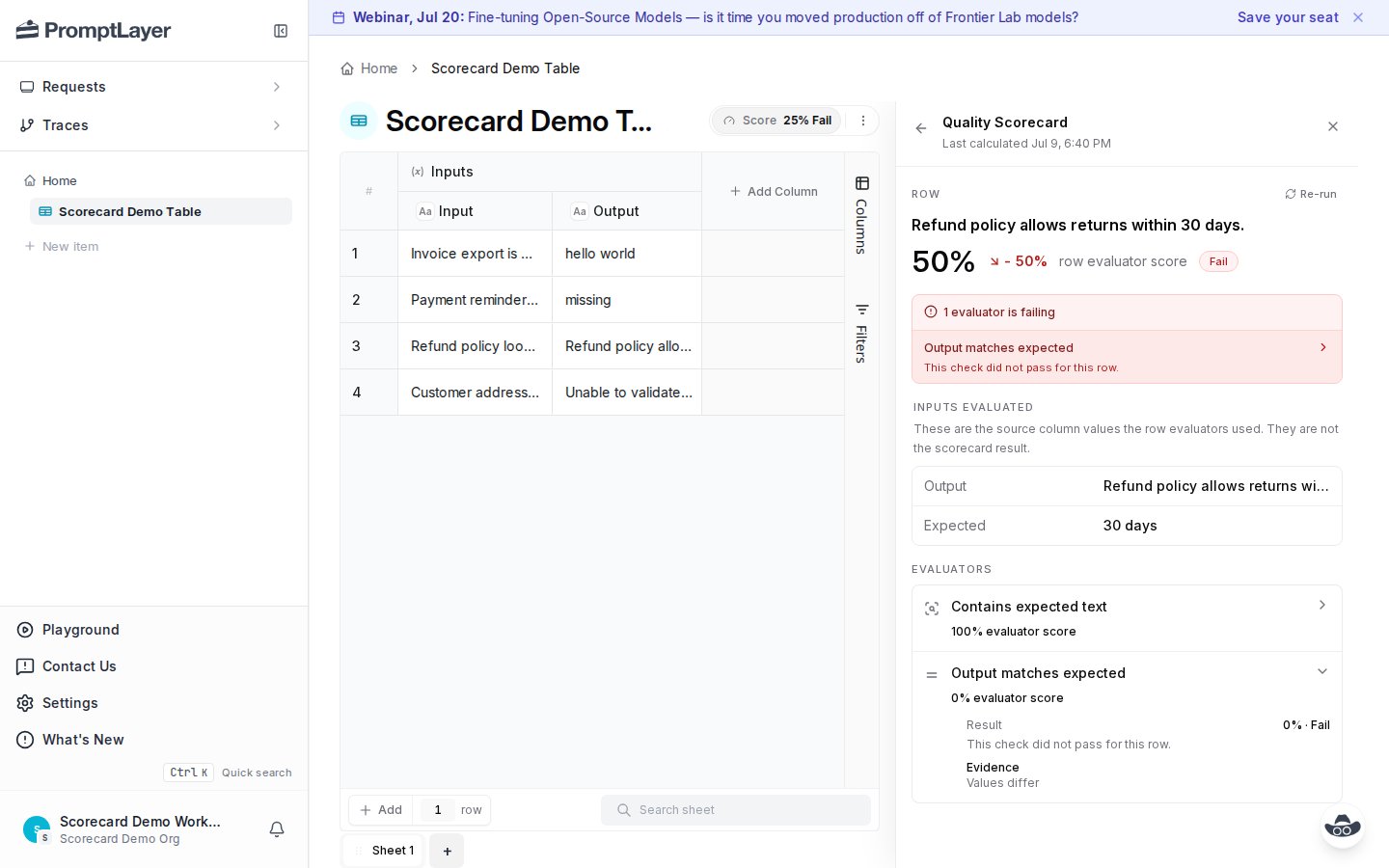This screenshot has height=868, width=1389.
Task: Click the Add row button
Action: pos(381,810)
